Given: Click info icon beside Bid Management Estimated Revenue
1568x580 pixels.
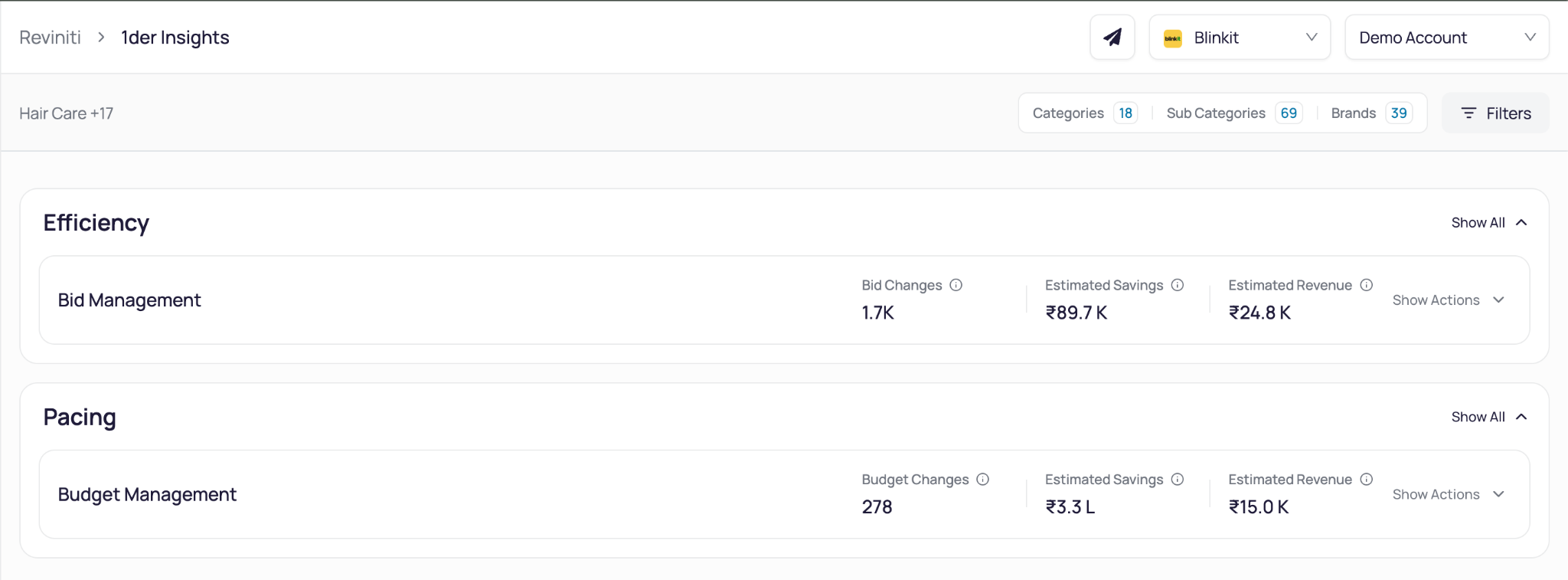Looking at the screenshot, I should pyautogui.click(x=1367, y=285).
